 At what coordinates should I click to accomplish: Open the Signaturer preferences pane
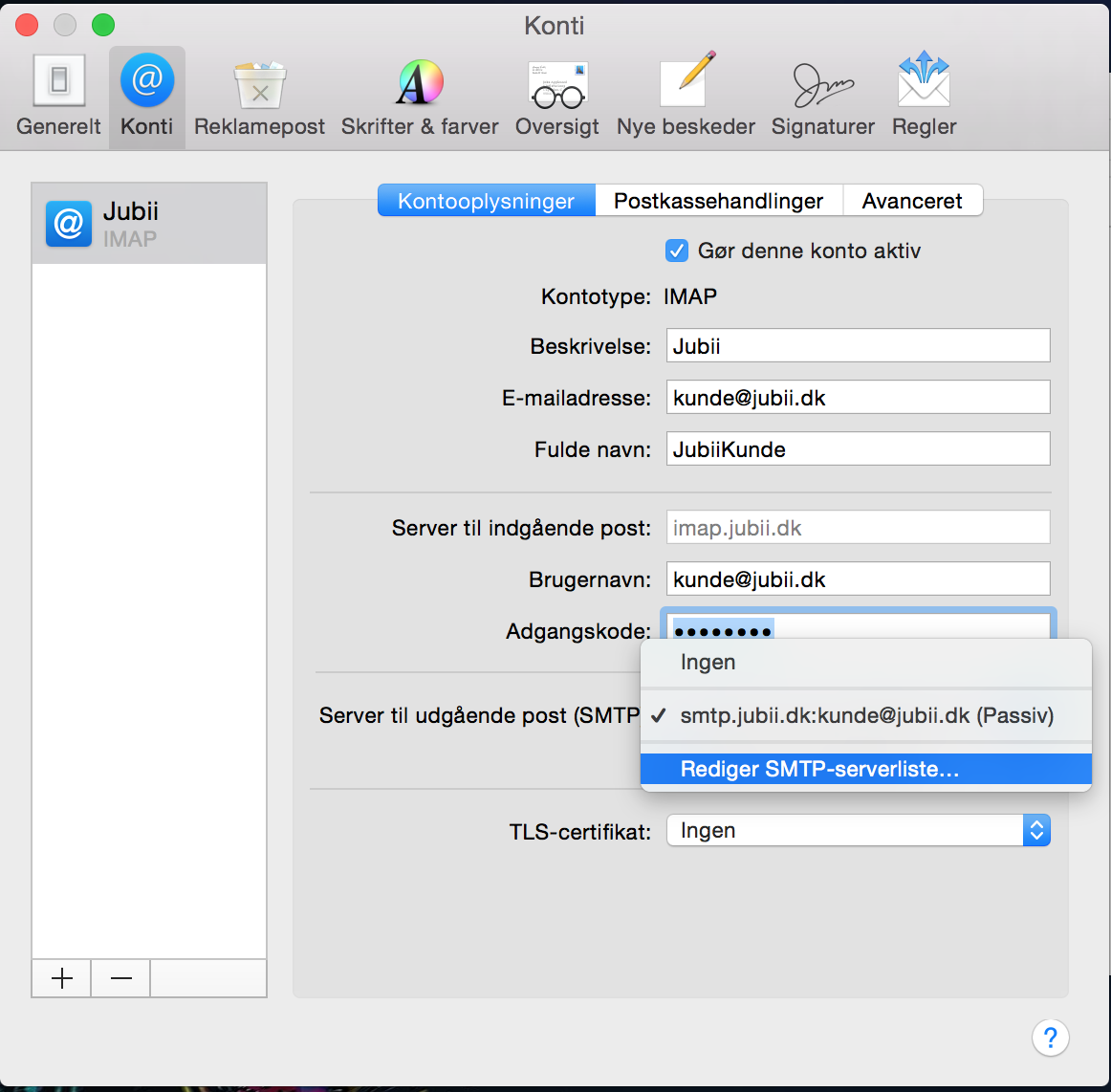click(x=822, y=96)
